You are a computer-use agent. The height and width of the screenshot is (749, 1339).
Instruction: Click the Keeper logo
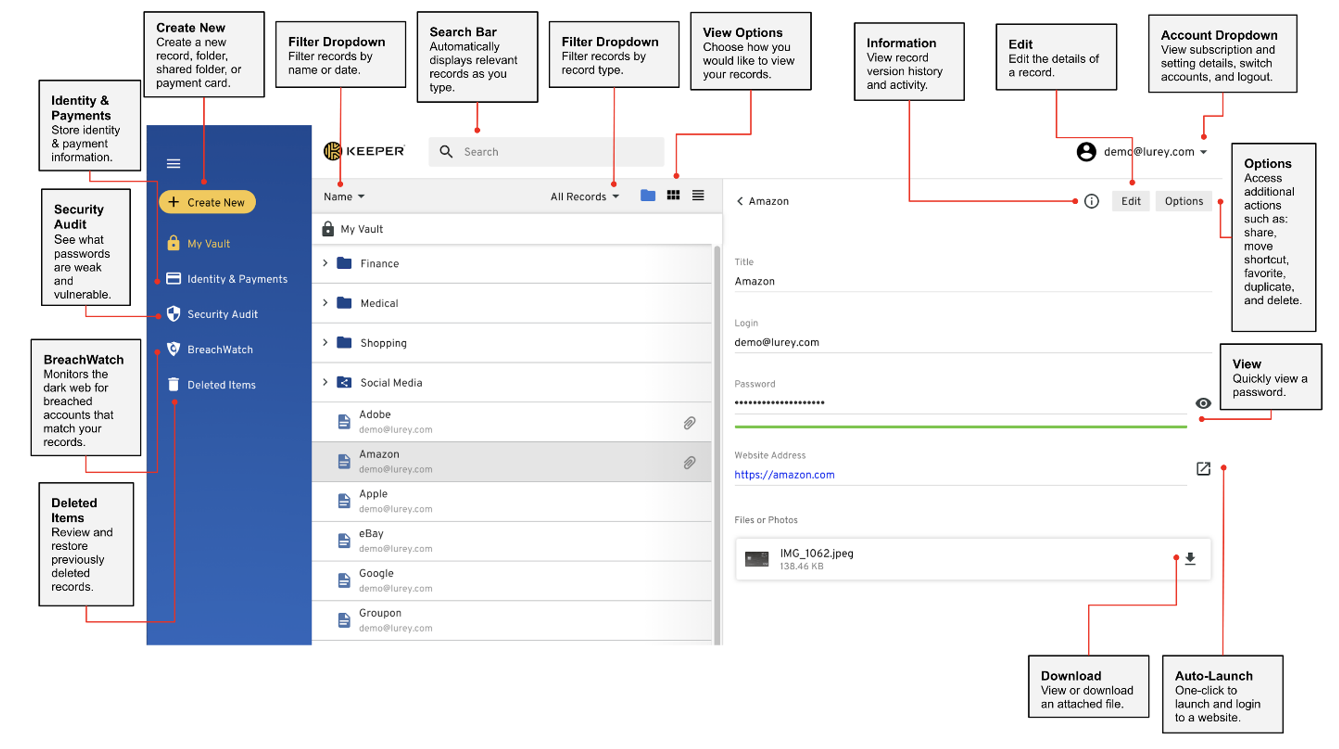click(364, 151)
